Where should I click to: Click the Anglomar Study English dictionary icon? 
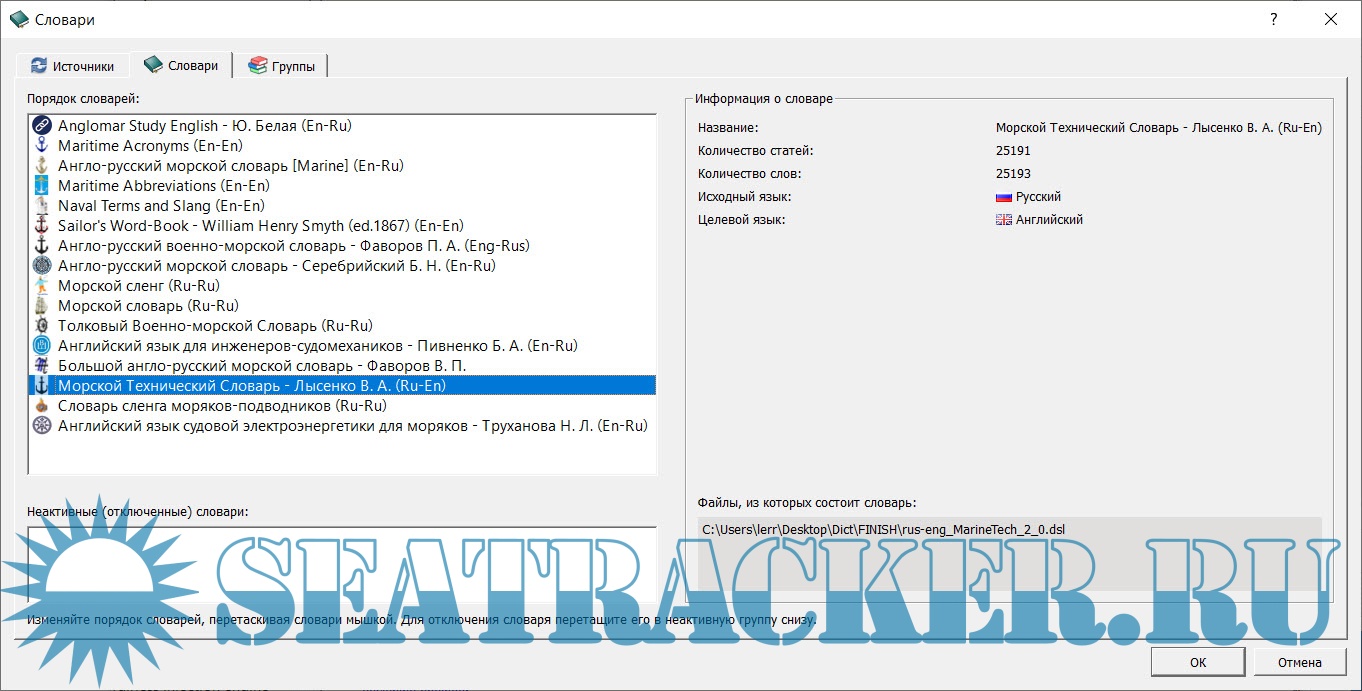[42, 126]
